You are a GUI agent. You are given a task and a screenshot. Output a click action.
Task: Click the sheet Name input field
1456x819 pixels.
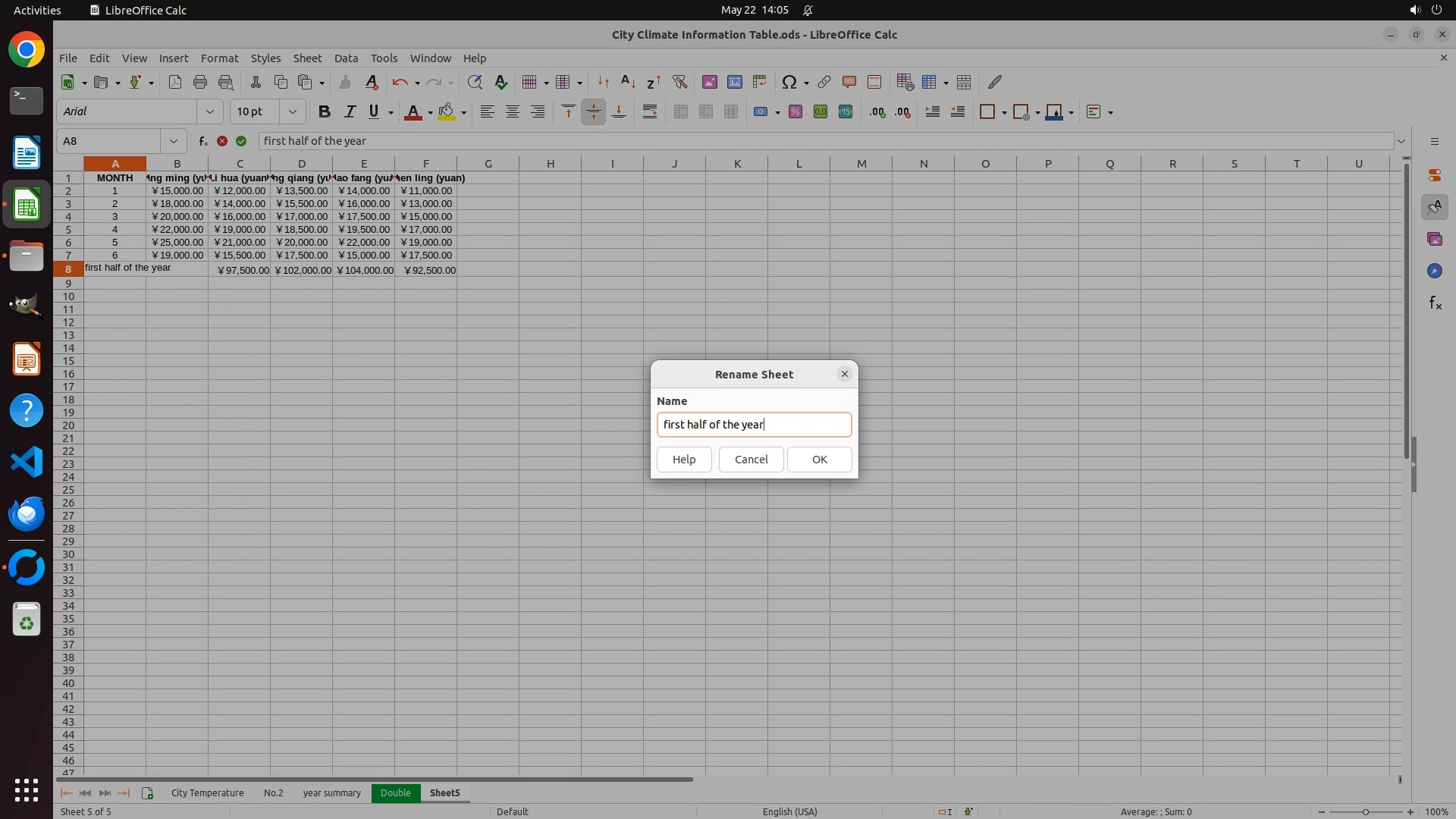point(754,425)
